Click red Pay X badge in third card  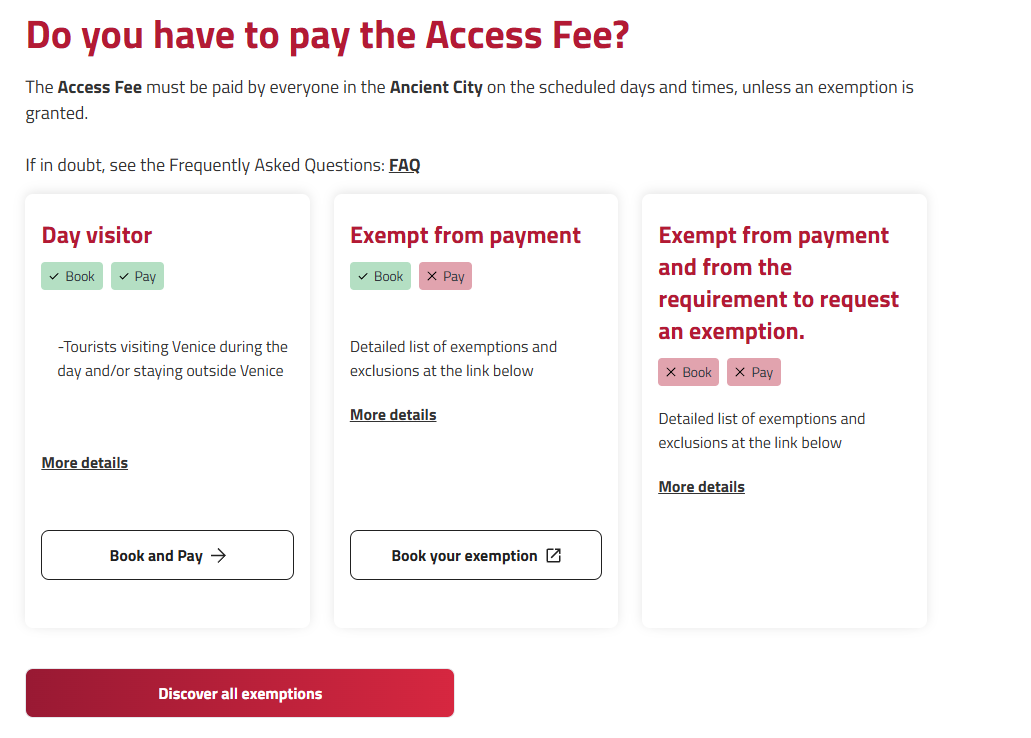pos(753,373)
